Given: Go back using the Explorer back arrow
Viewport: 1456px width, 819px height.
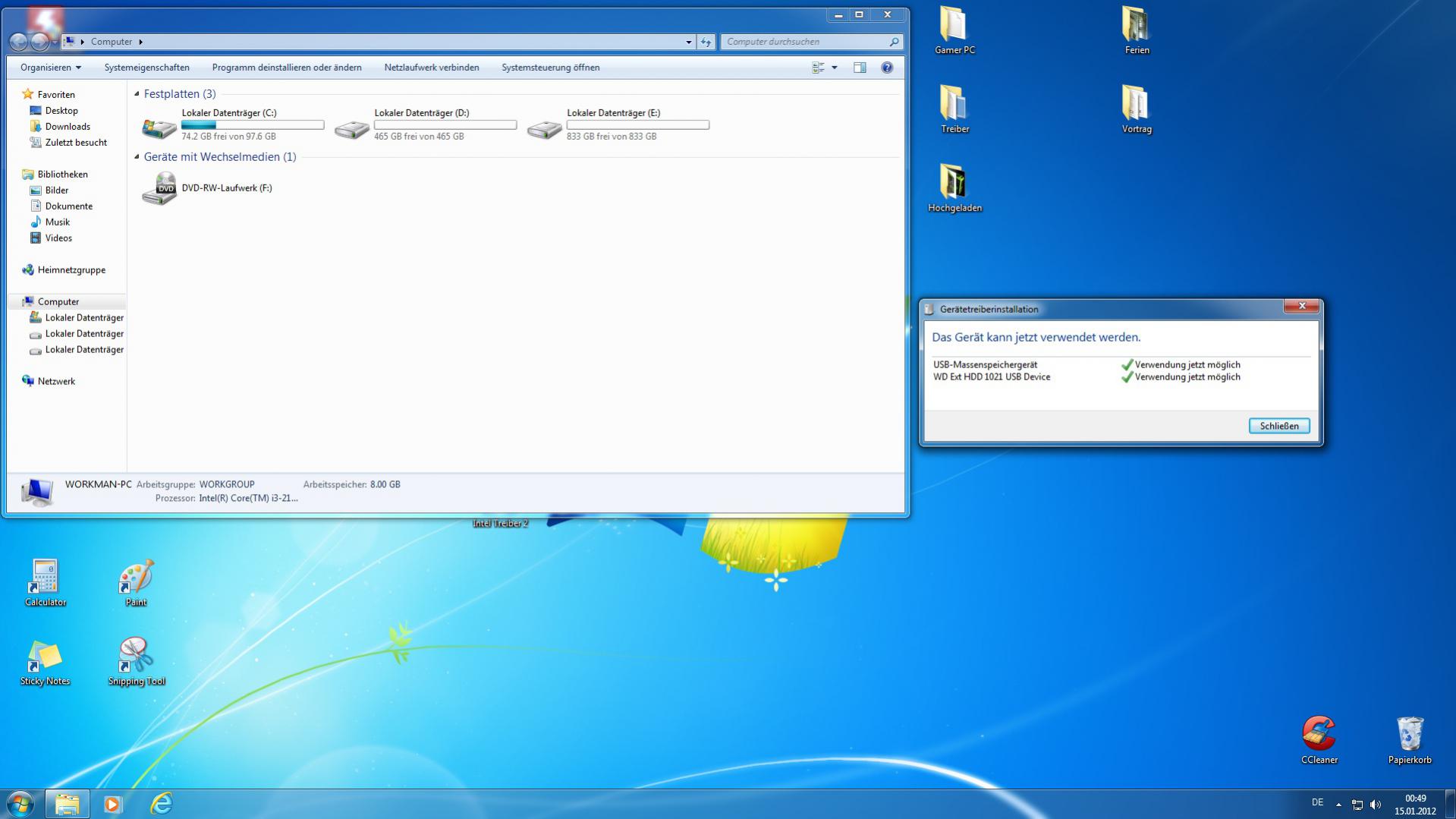Looking at the screenshot, I should point(19,42).
